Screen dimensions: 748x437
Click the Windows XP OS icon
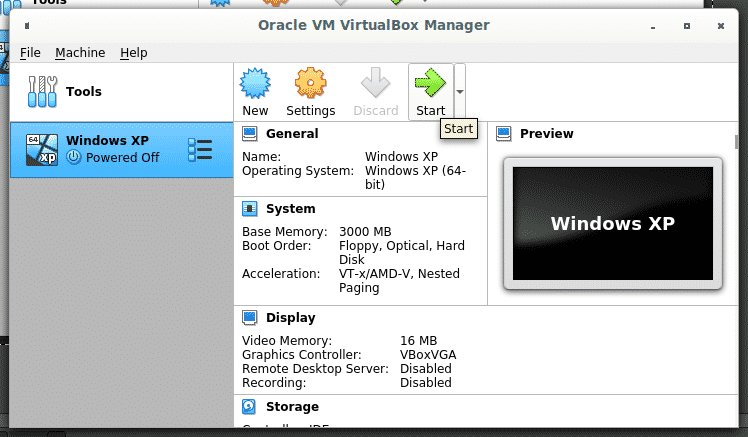pos(41,149)
